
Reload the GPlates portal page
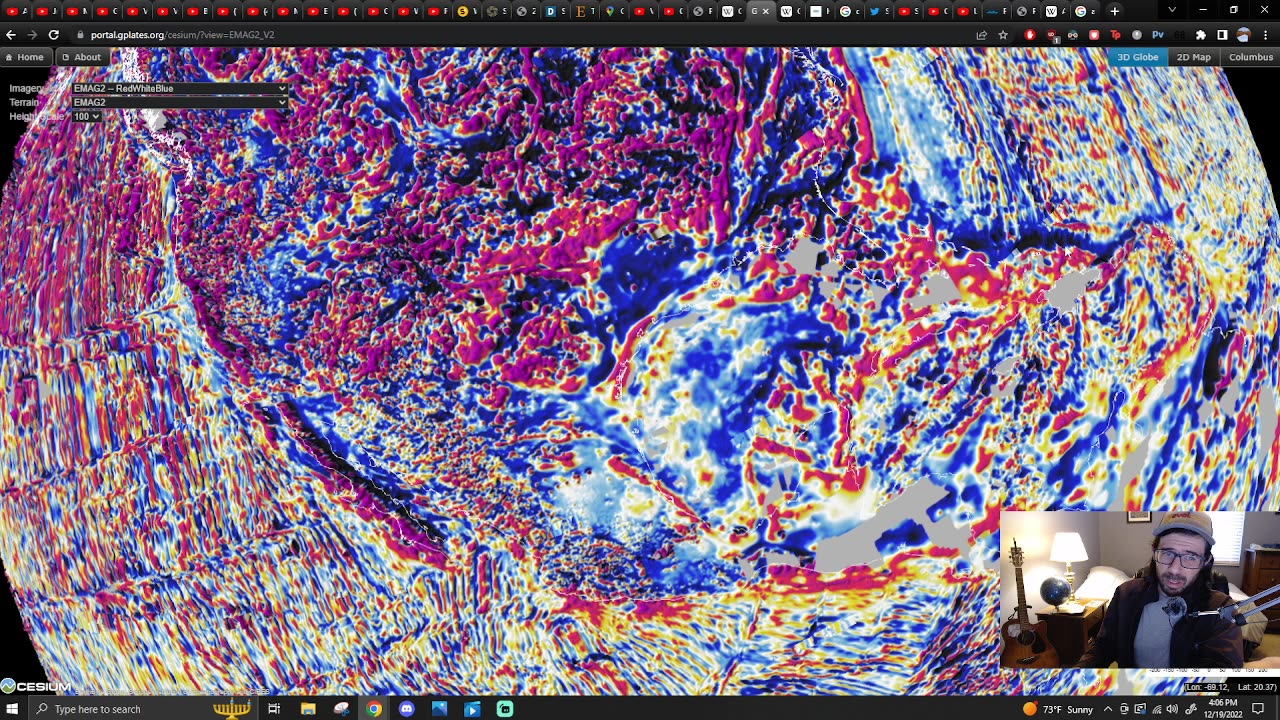[53, 35]
